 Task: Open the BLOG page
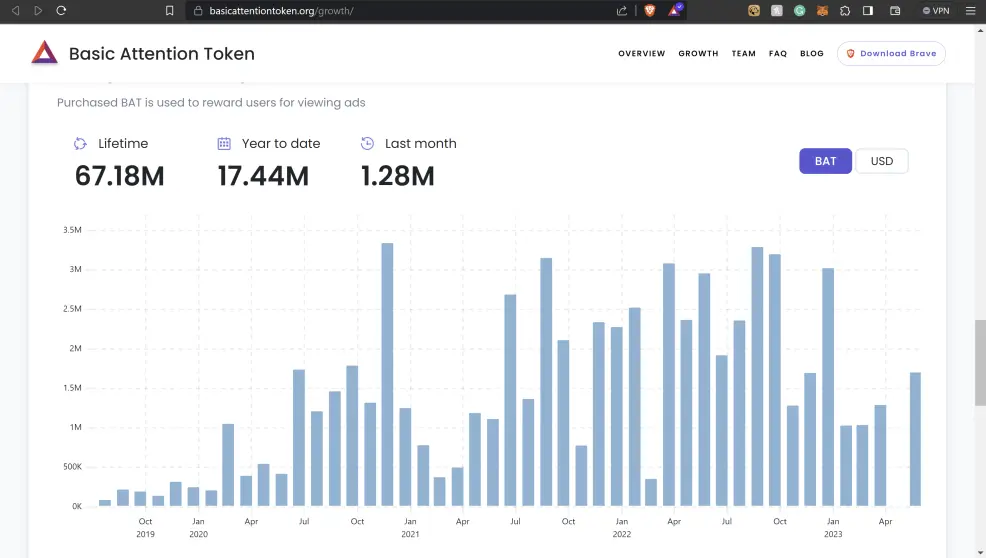click(812, 53)
